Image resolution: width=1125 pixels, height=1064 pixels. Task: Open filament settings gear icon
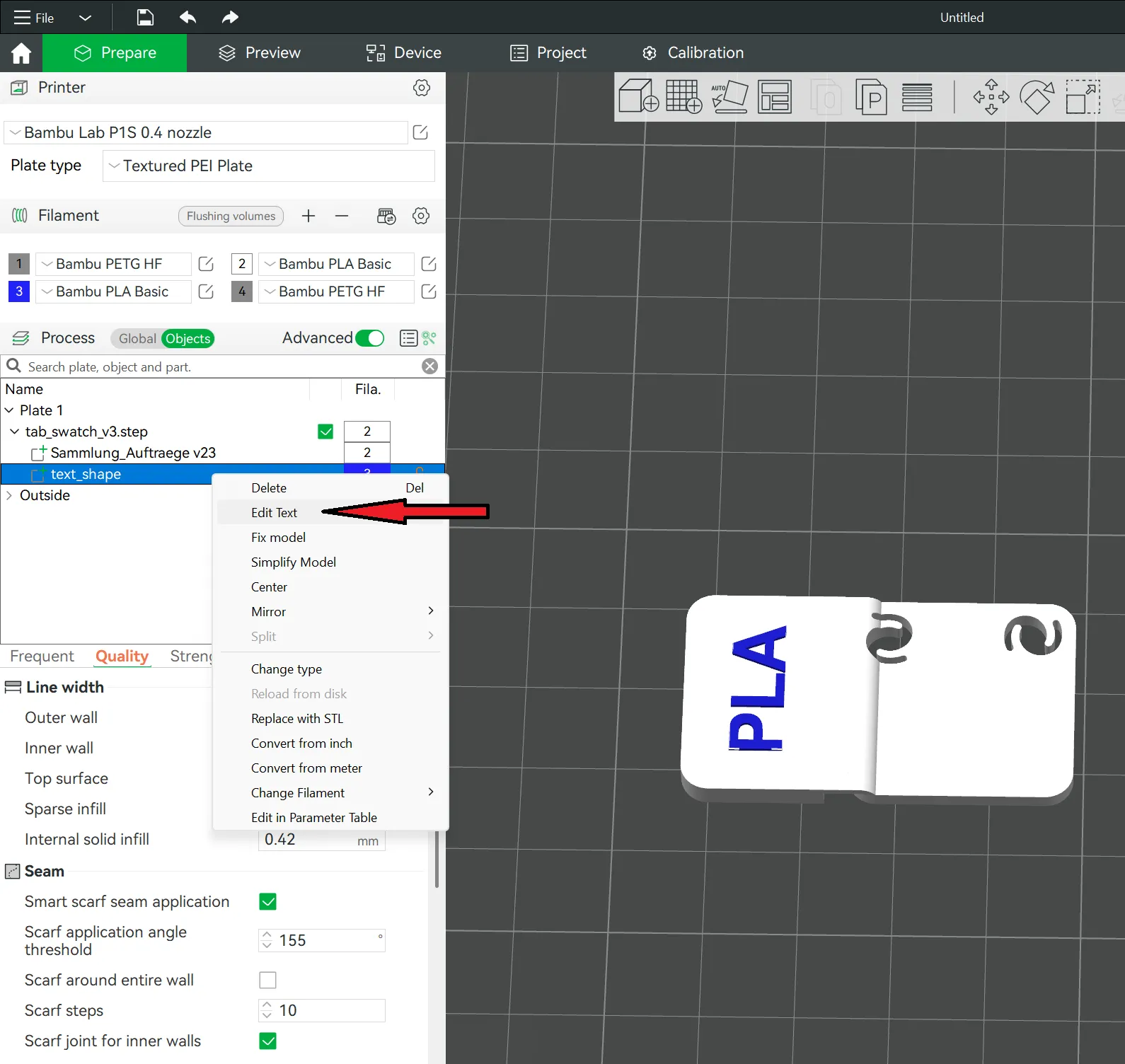coord(421,216)
